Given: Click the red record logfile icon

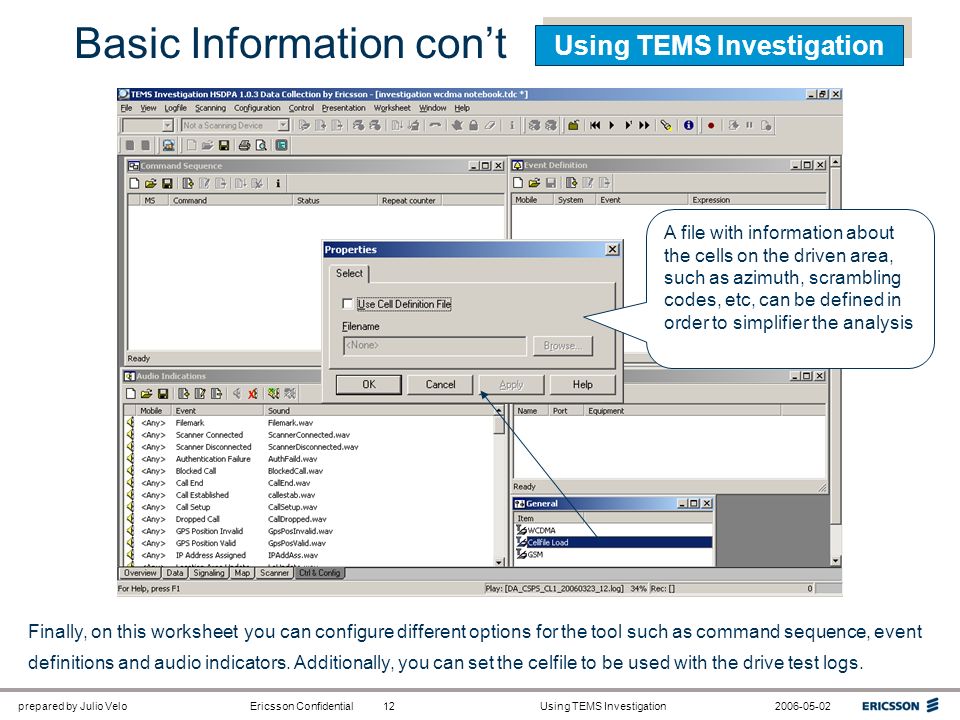Looking at the screenshot, I should coord(711,126).
